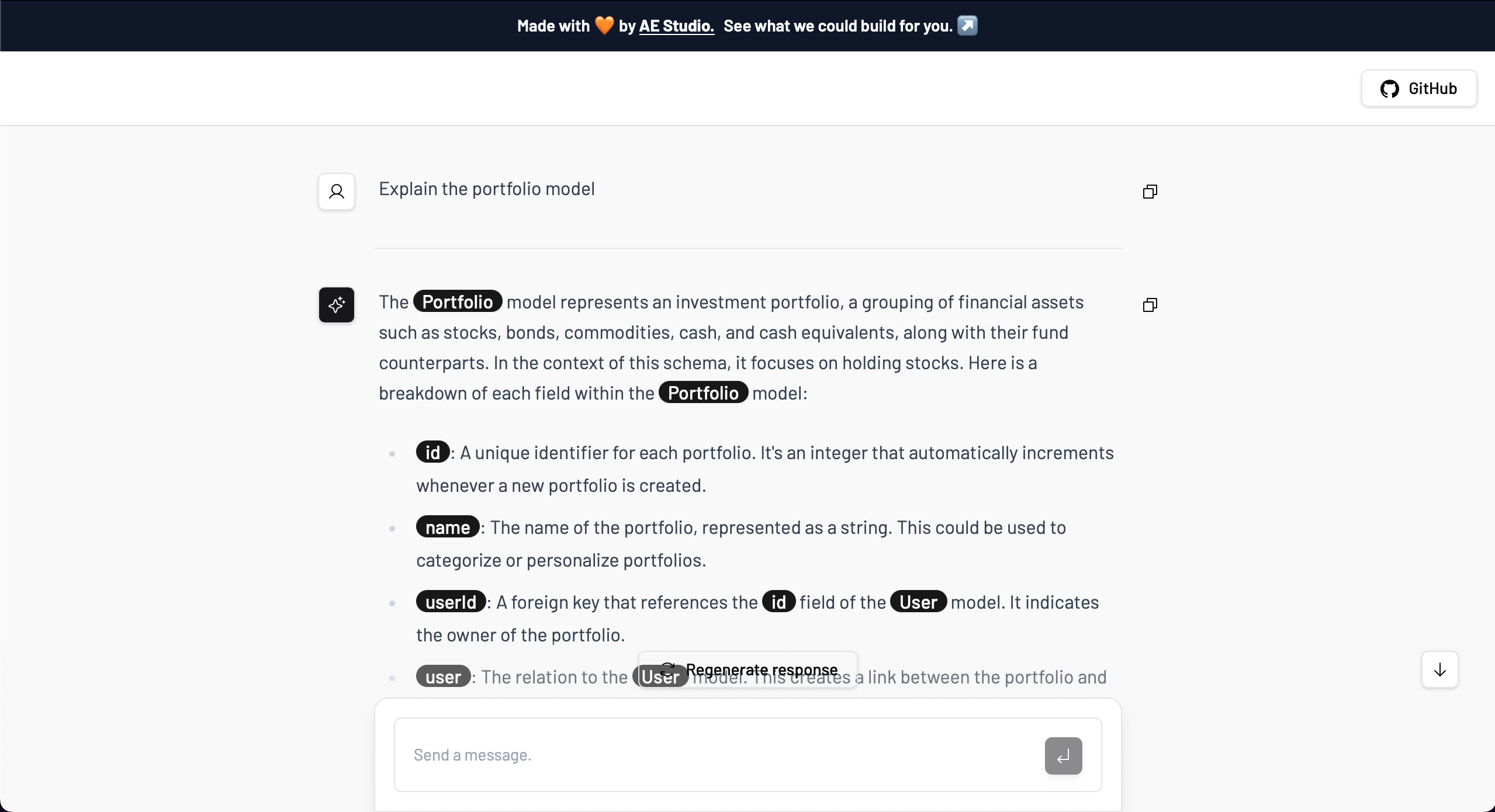The height and width of the screenshot is (812, 1495).
Task: Copy the AI response text
Action: pos(1150,305)
